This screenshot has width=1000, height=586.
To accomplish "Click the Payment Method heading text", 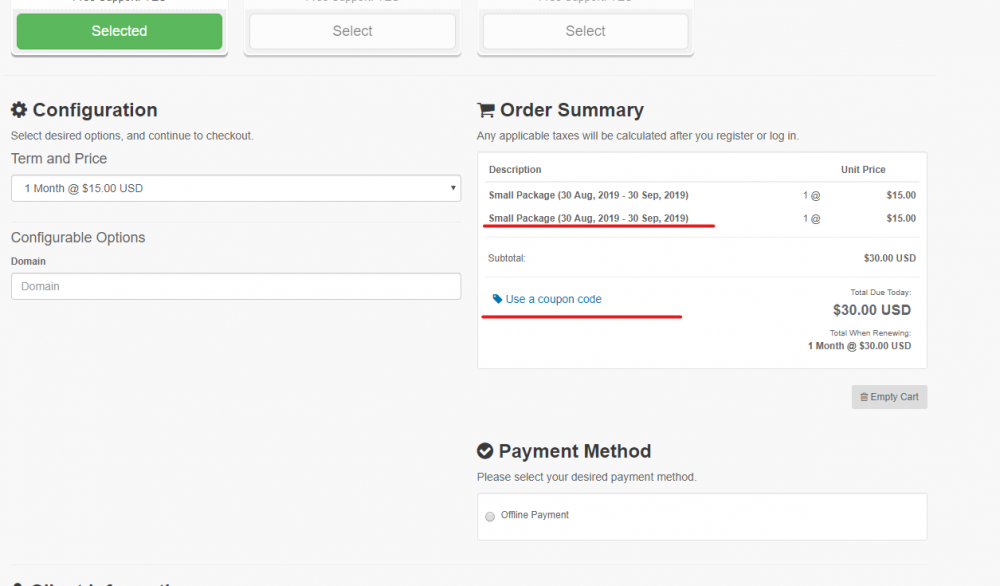I will 575,451.
